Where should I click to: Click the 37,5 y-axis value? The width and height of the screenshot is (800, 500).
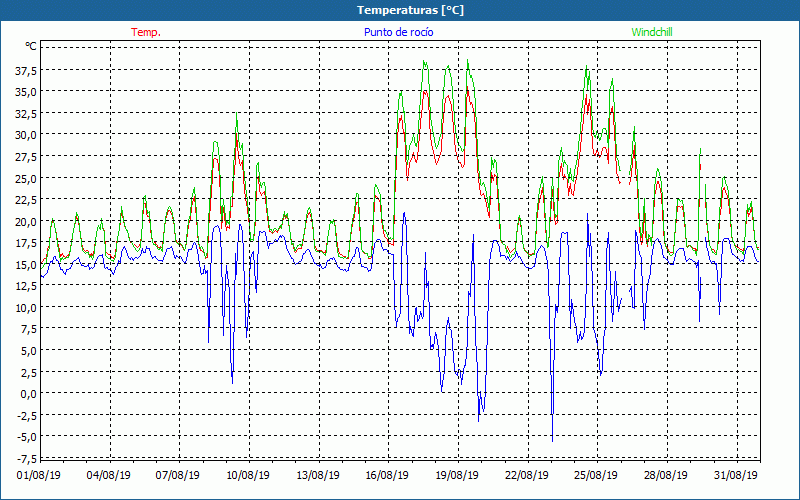(x=26, y=70)
